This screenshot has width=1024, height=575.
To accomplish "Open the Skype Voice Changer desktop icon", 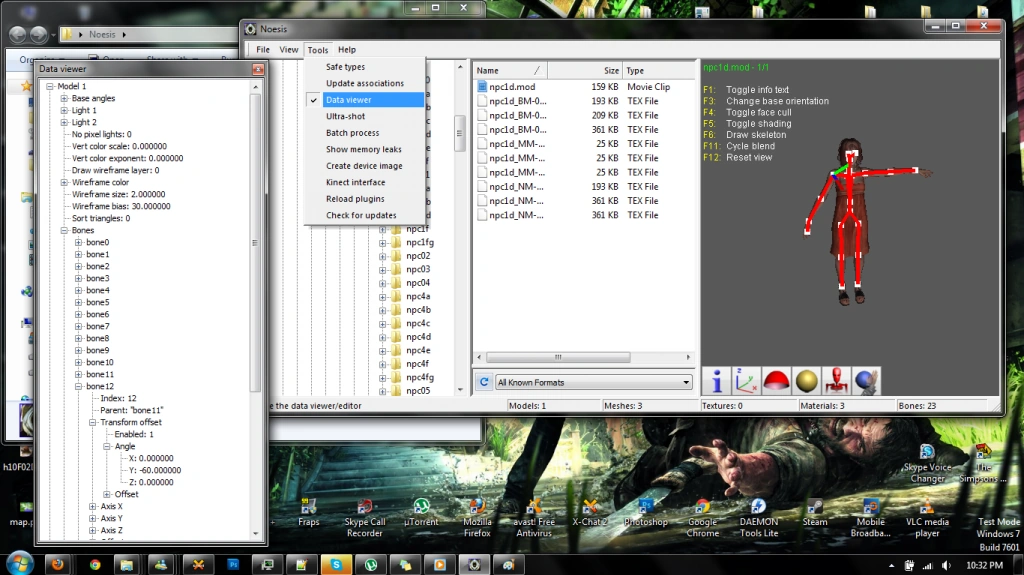I will point(927,463).
